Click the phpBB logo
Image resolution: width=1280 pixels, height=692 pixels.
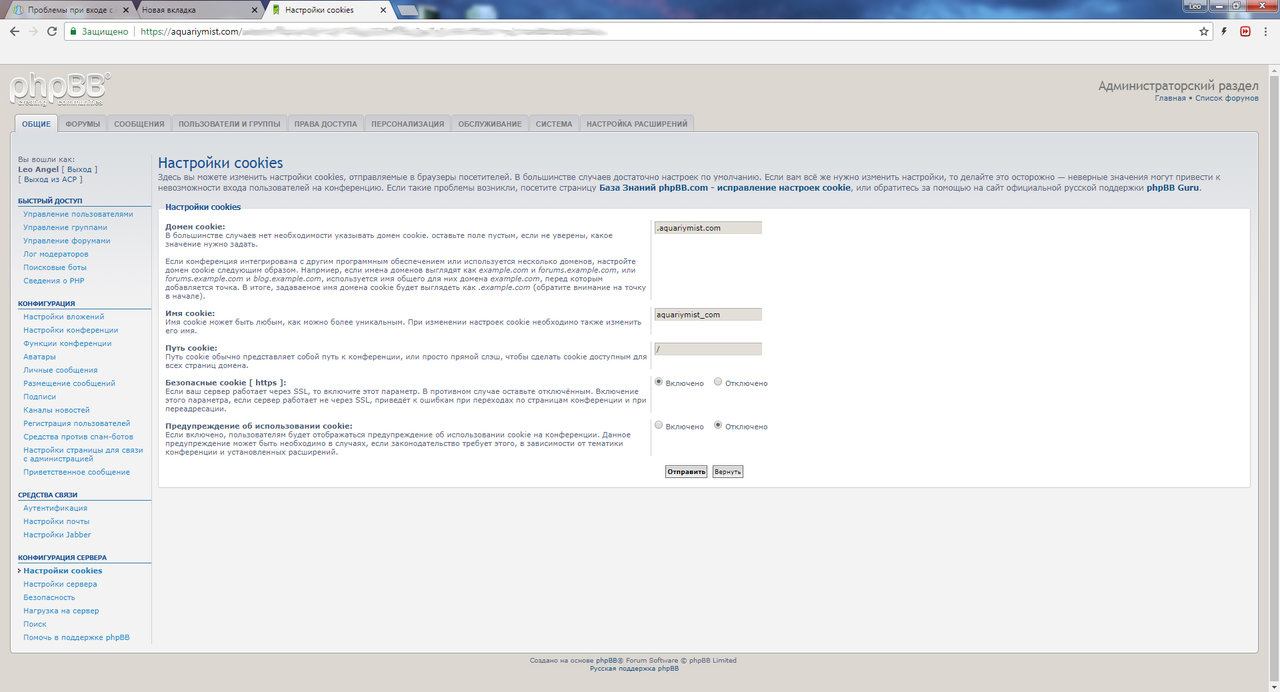[60, 90]
